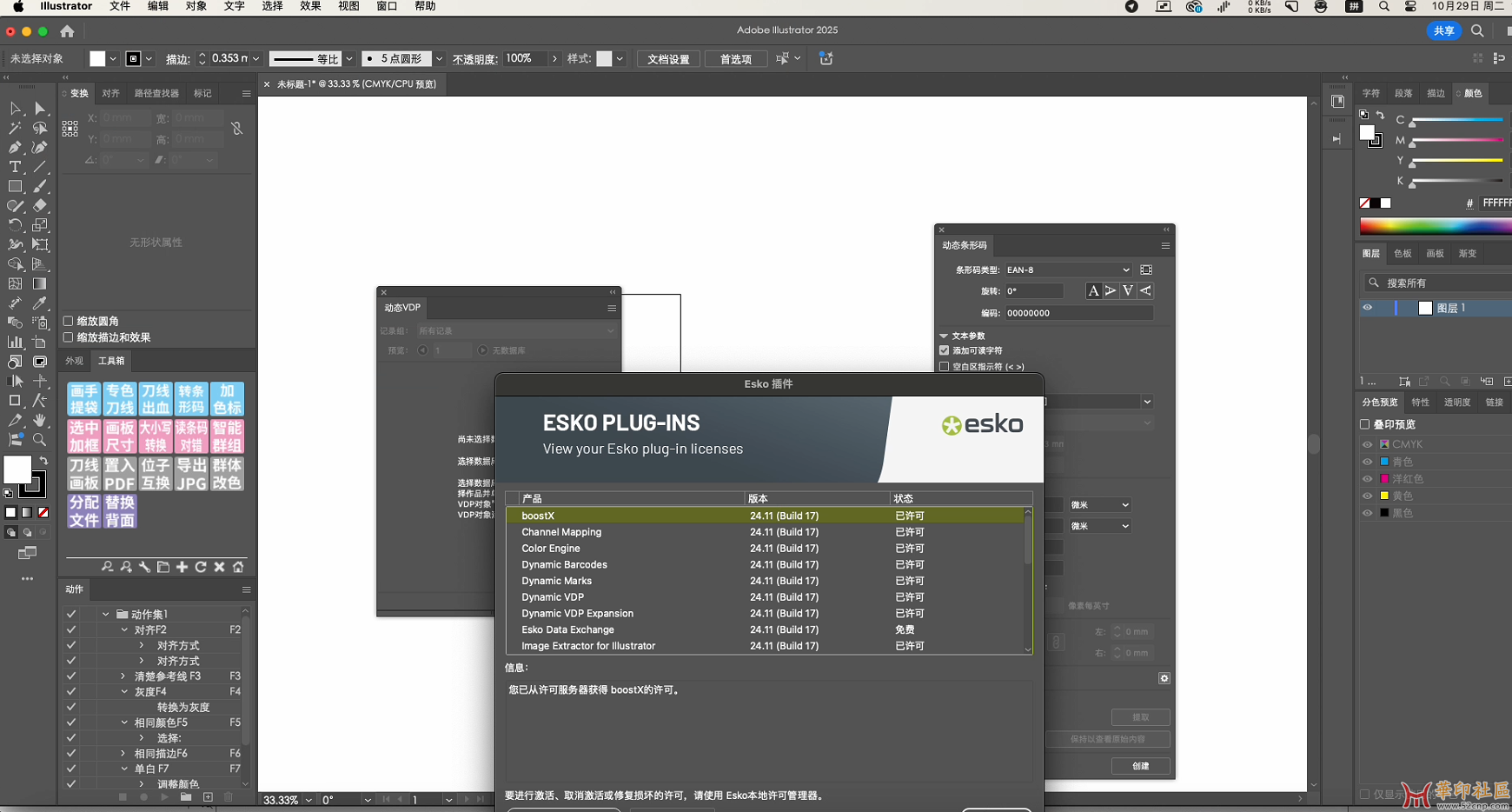Click the 首选项 button
The image size is (1512, 812).
pos(736,59)
